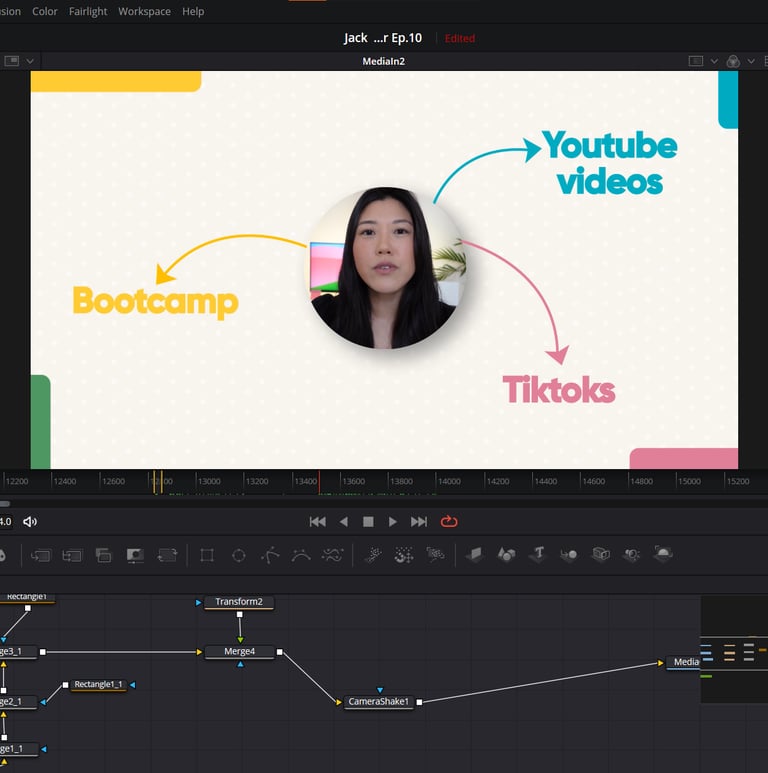
Task: Add a Camera 3D node
Action: pyautogui.click(x=601, y=554)
